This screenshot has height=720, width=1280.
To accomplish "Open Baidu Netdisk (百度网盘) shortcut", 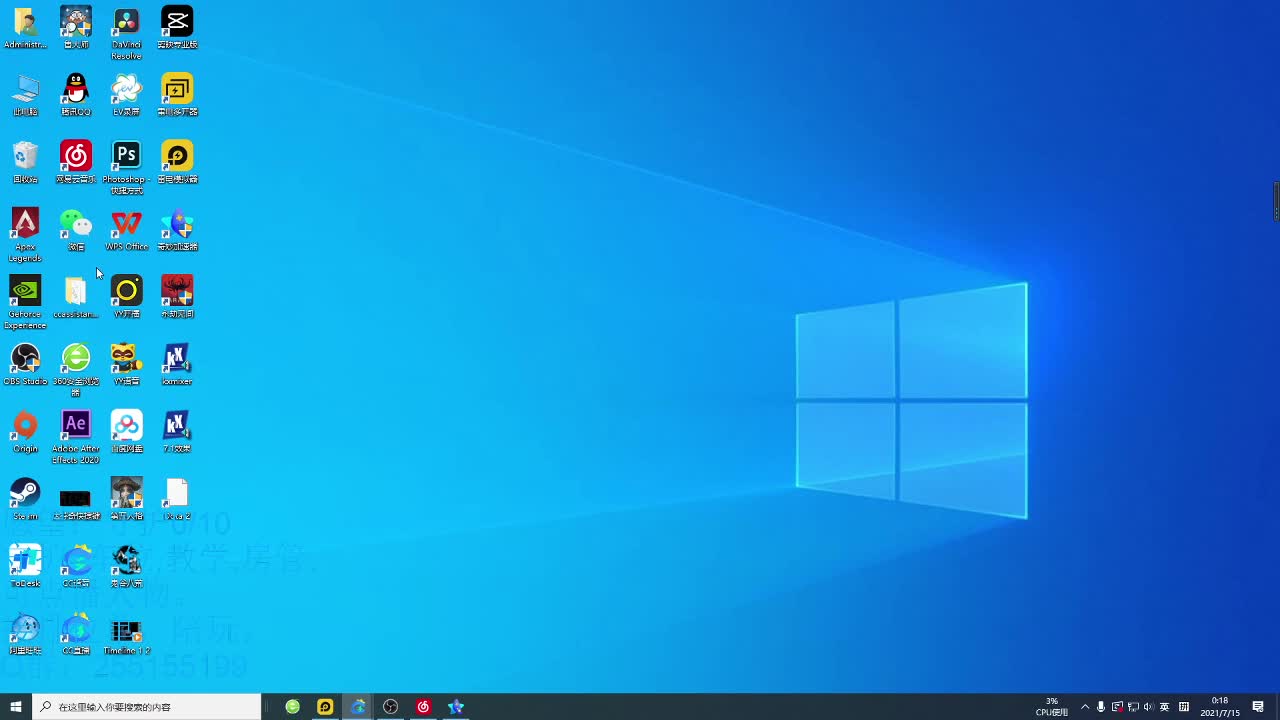I will tap(126, 431).
